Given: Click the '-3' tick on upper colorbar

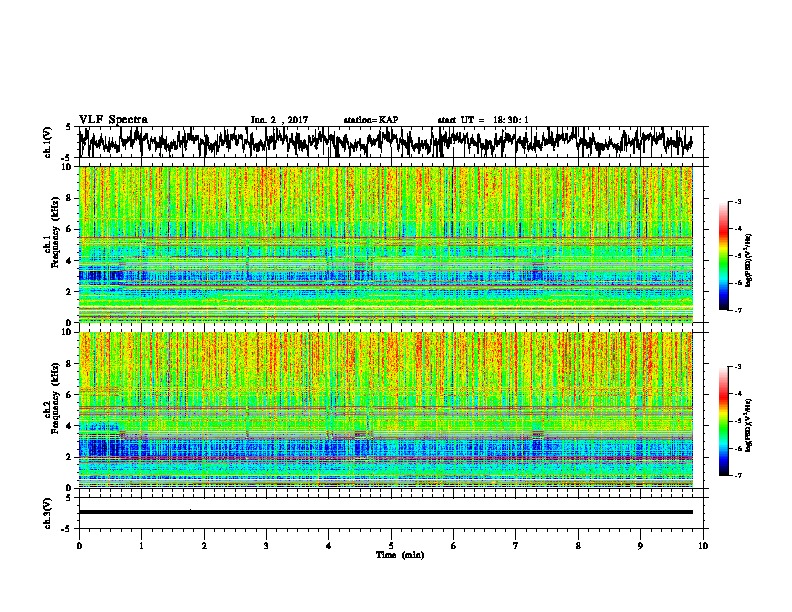Looking at the screenshot, I should click(737, 201).
